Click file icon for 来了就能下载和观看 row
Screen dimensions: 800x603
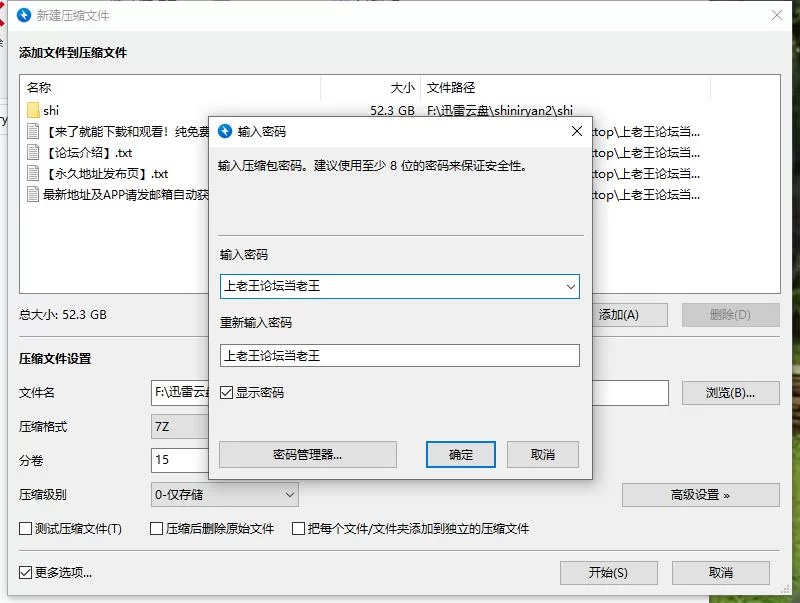(33, 131)
